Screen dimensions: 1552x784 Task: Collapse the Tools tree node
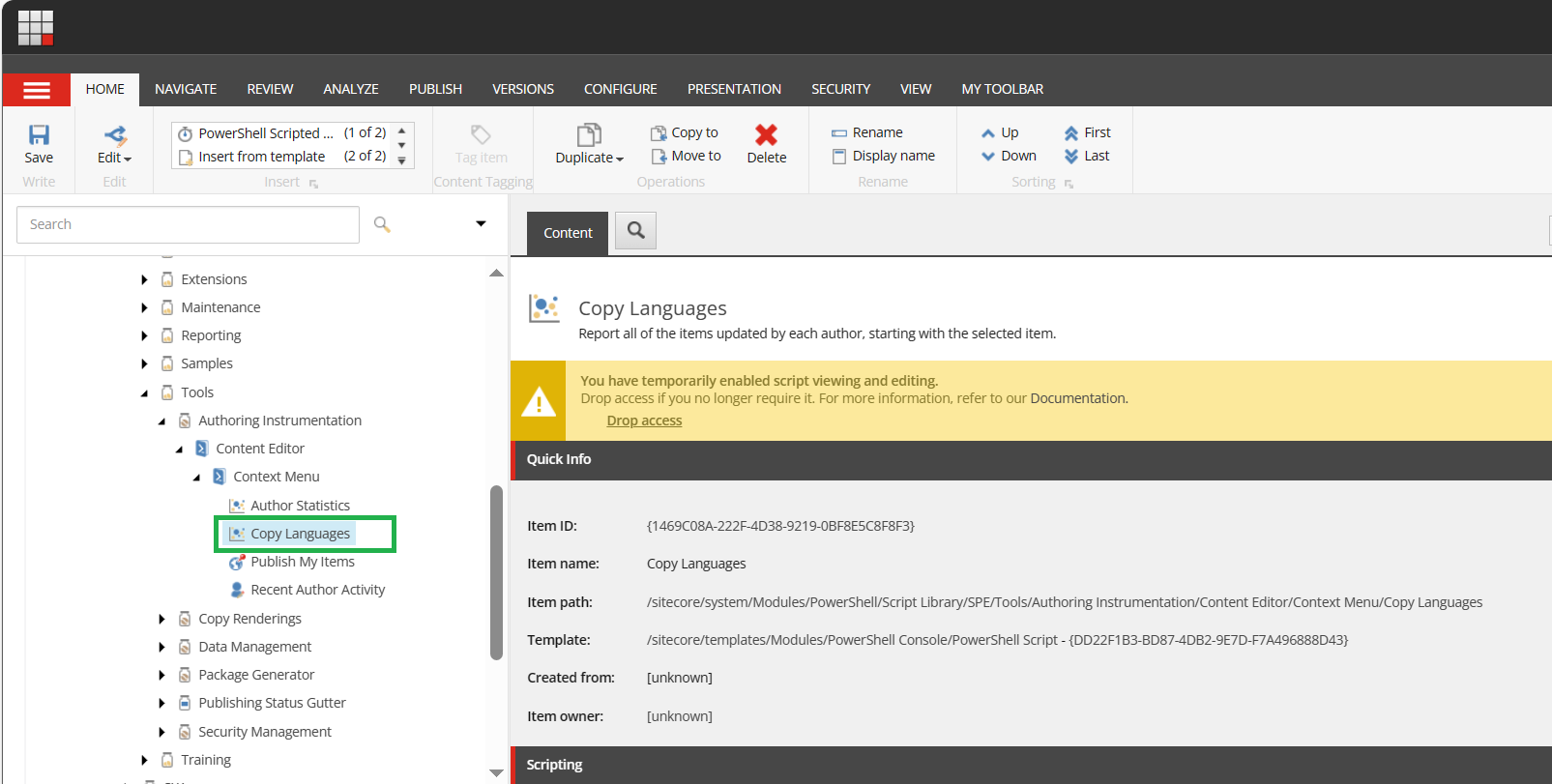pos(145,393)
